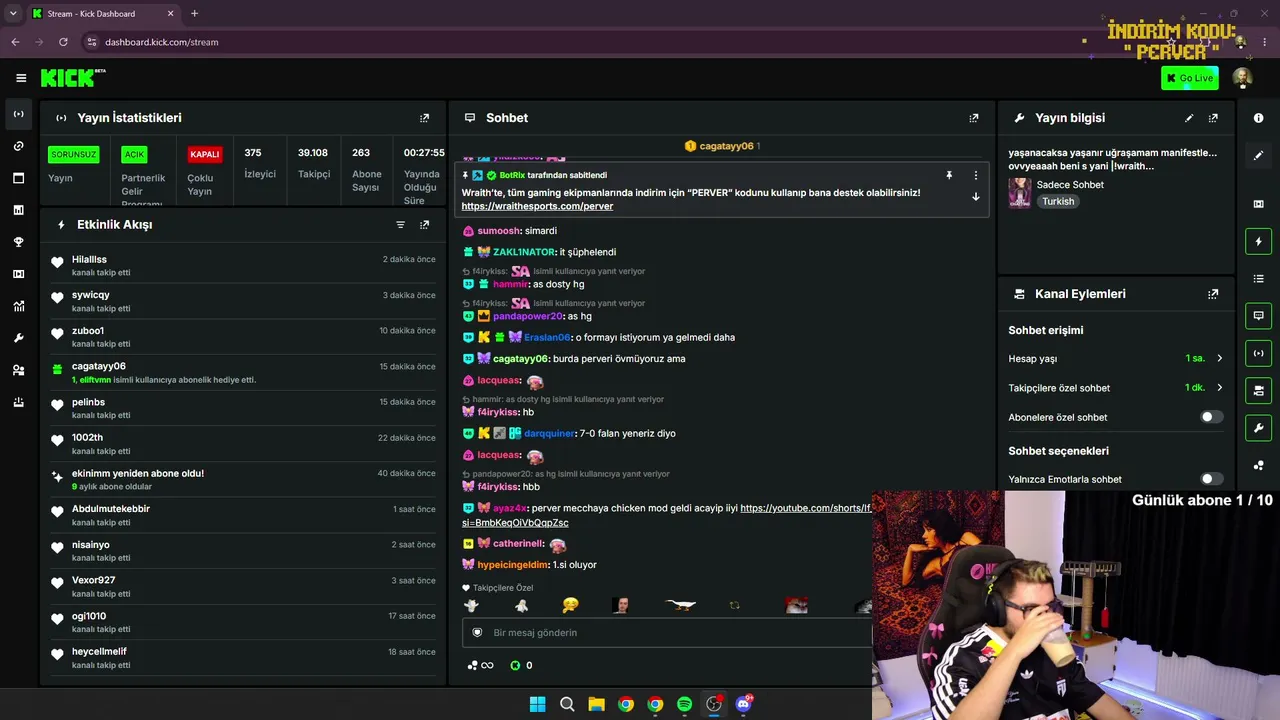Unpin the pinned BotRix message
The image size is (1280, 720).
pyautogui.click(x=949, y=175)
